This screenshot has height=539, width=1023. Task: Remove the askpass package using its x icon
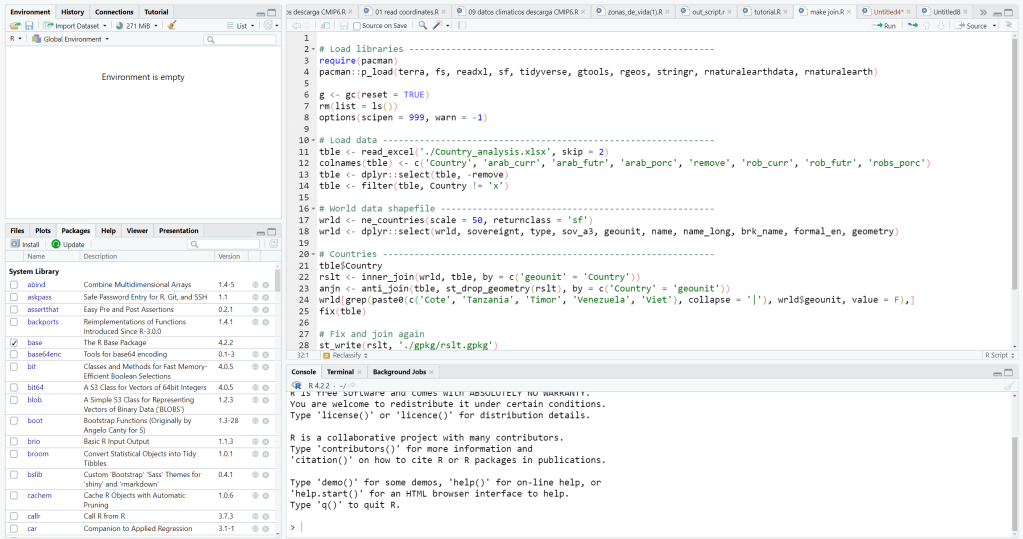pos(268,297)
